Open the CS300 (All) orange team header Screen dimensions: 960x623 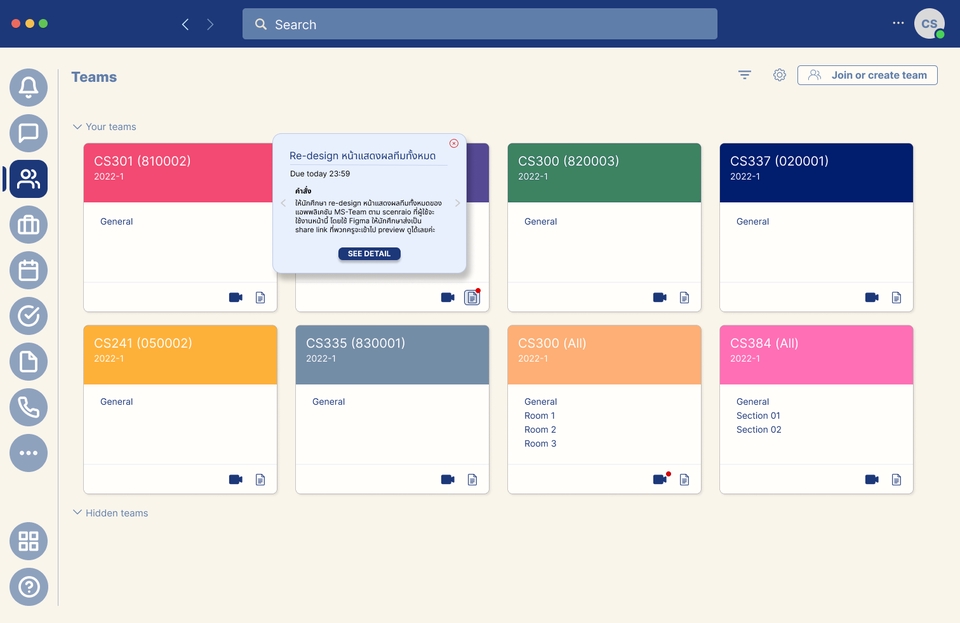(x=604, y=354)
